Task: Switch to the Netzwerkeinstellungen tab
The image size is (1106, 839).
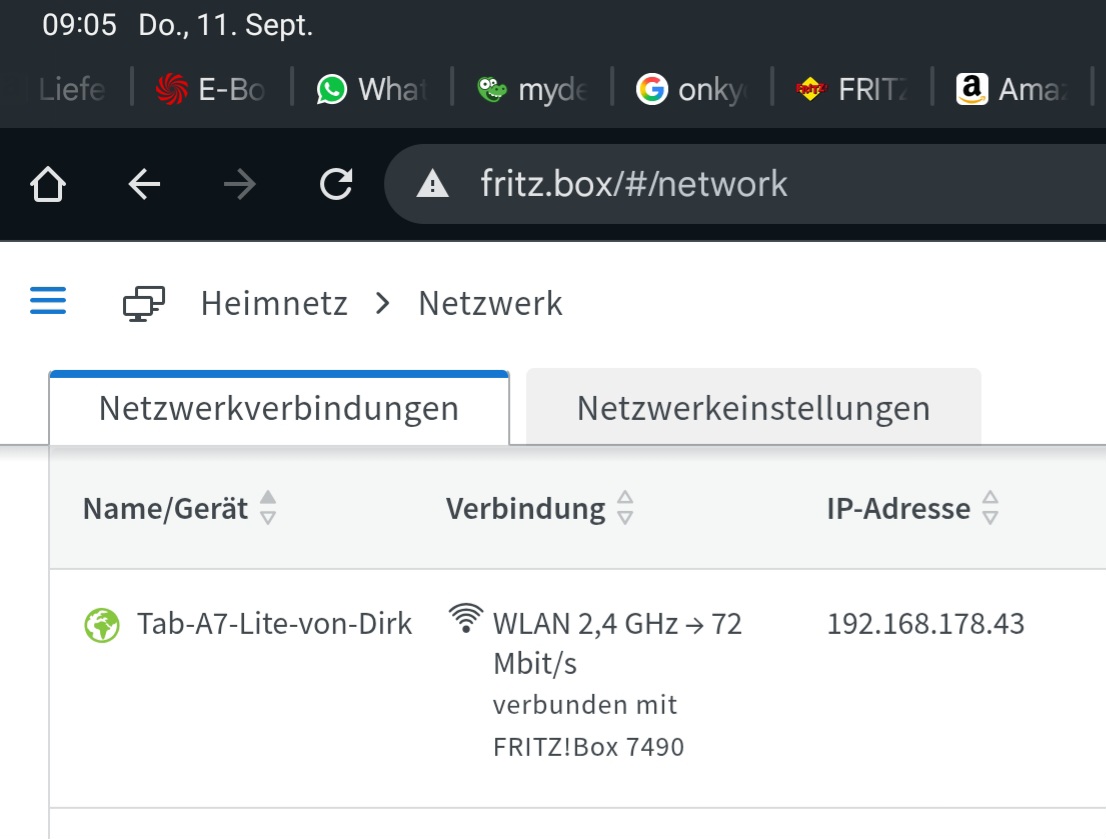Action: [753, 408]
